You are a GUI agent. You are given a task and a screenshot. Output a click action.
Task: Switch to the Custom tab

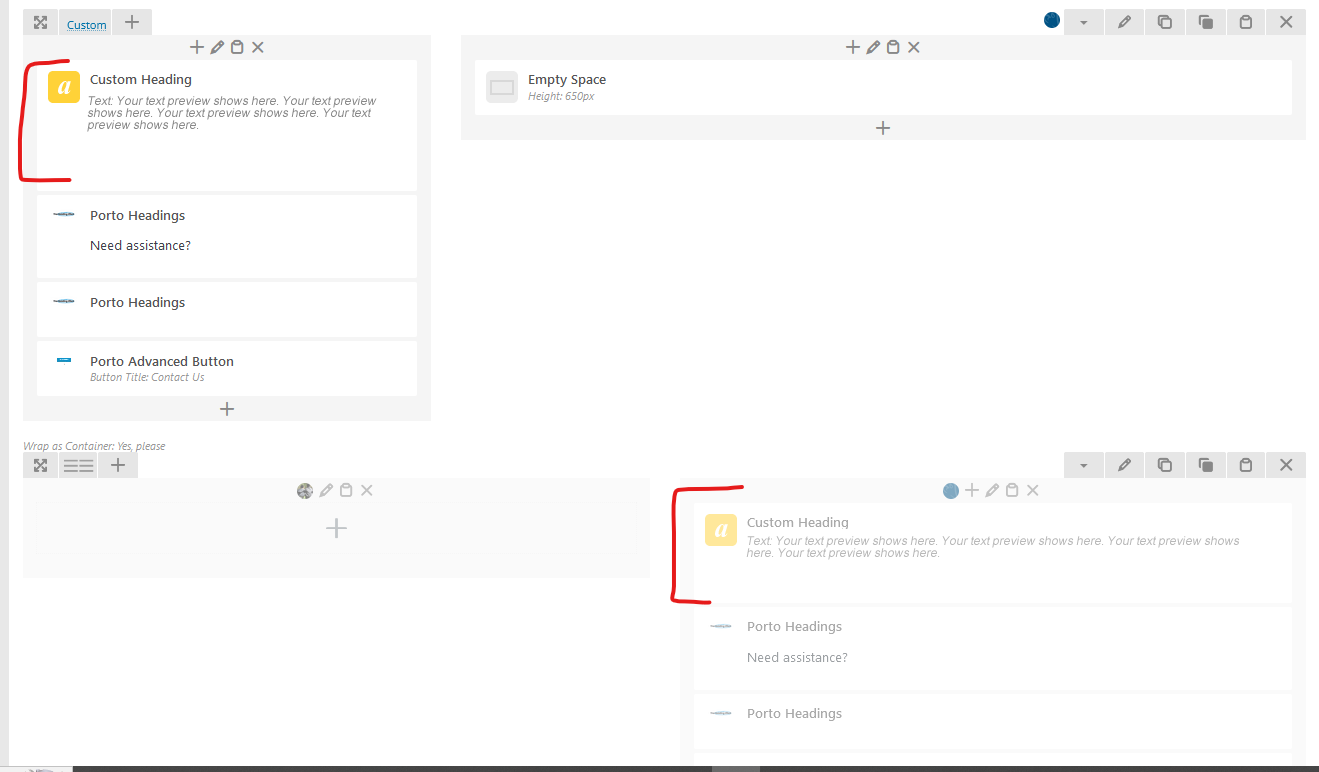coord(85,23)
